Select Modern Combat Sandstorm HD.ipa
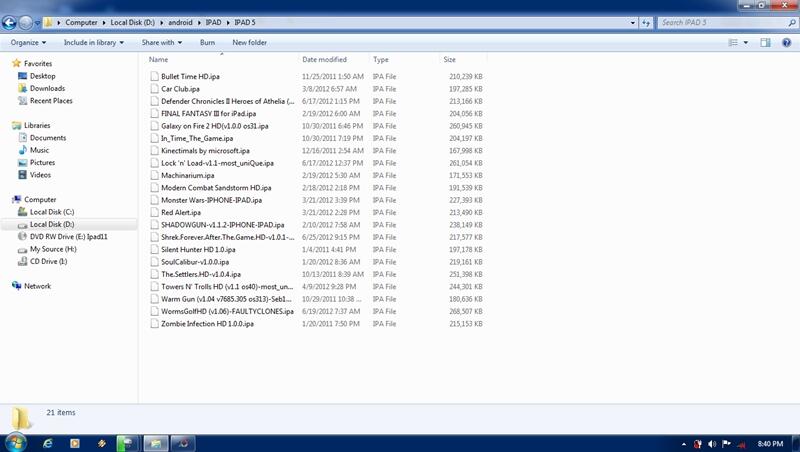The image size is (800, 452). click(x=216, y=188)
